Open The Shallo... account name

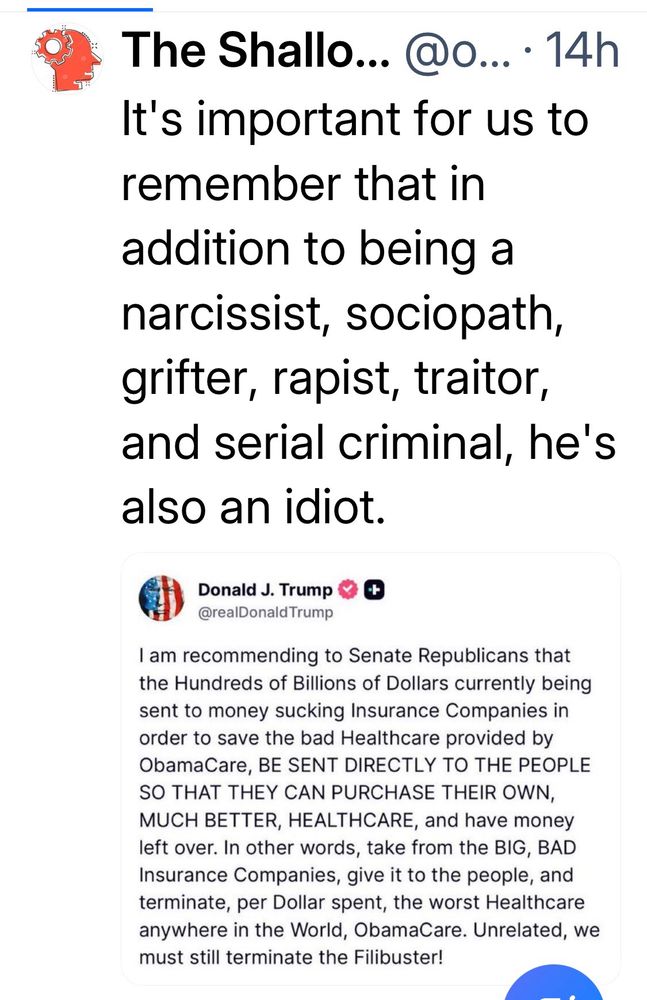tap(256, 51)
